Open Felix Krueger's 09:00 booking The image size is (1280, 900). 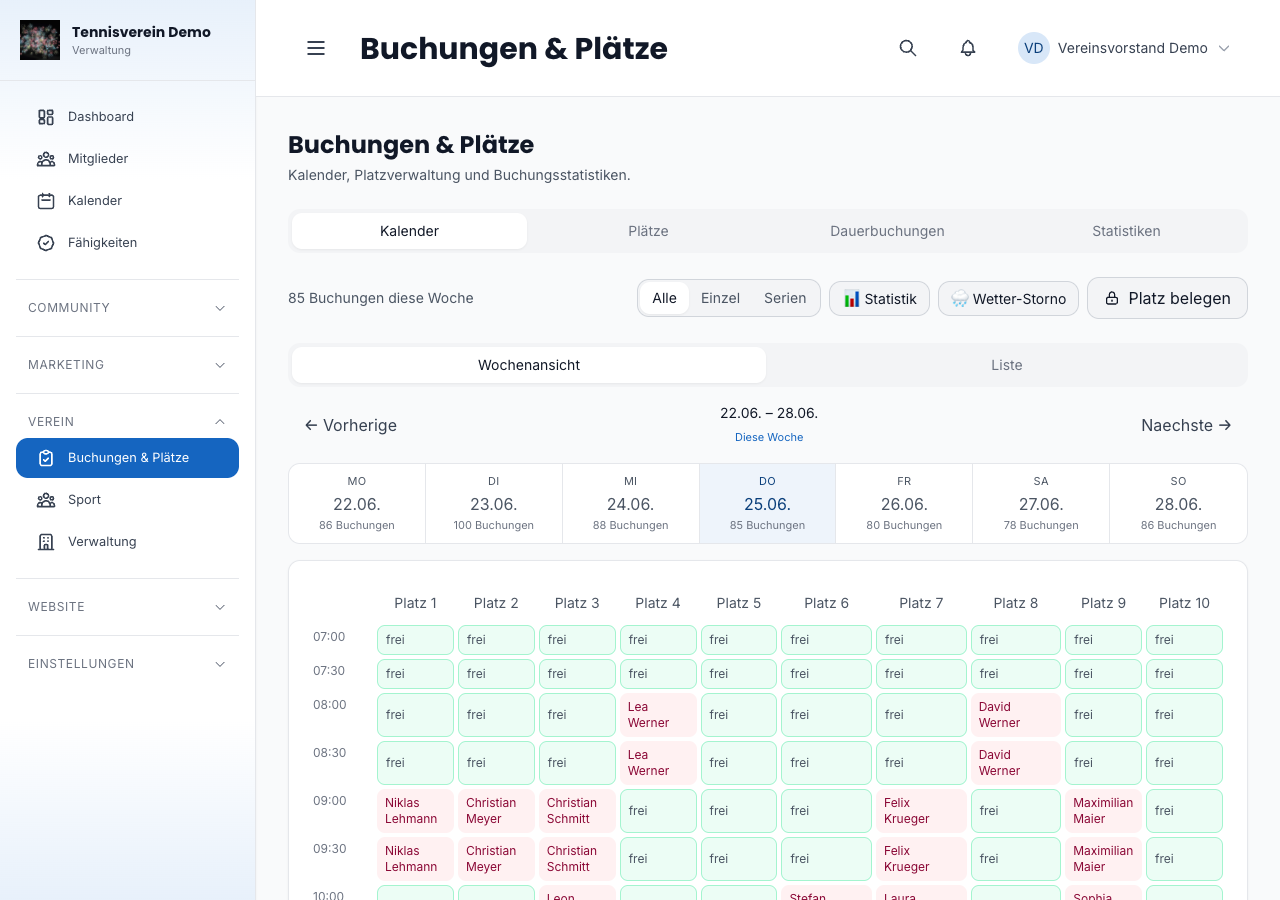click(921, 811)
